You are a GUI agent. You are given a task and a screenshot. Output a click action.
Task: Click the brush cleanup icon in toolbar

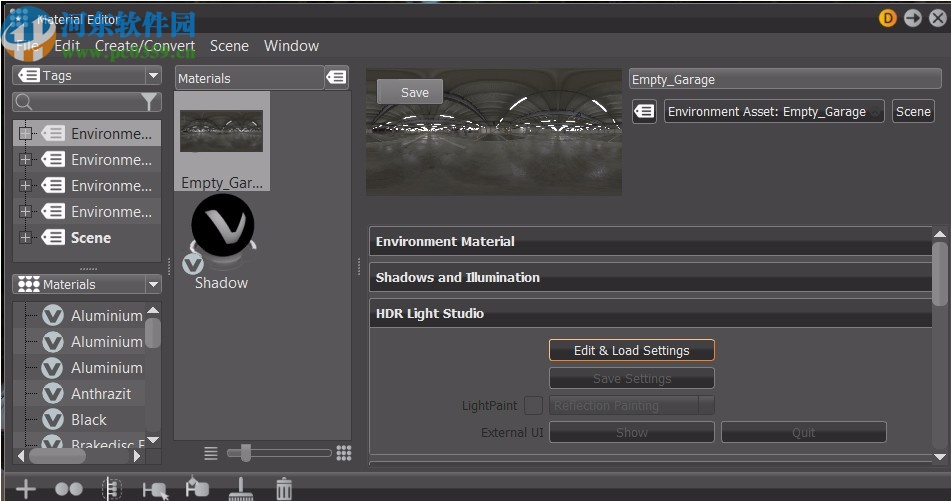(241, 489)
